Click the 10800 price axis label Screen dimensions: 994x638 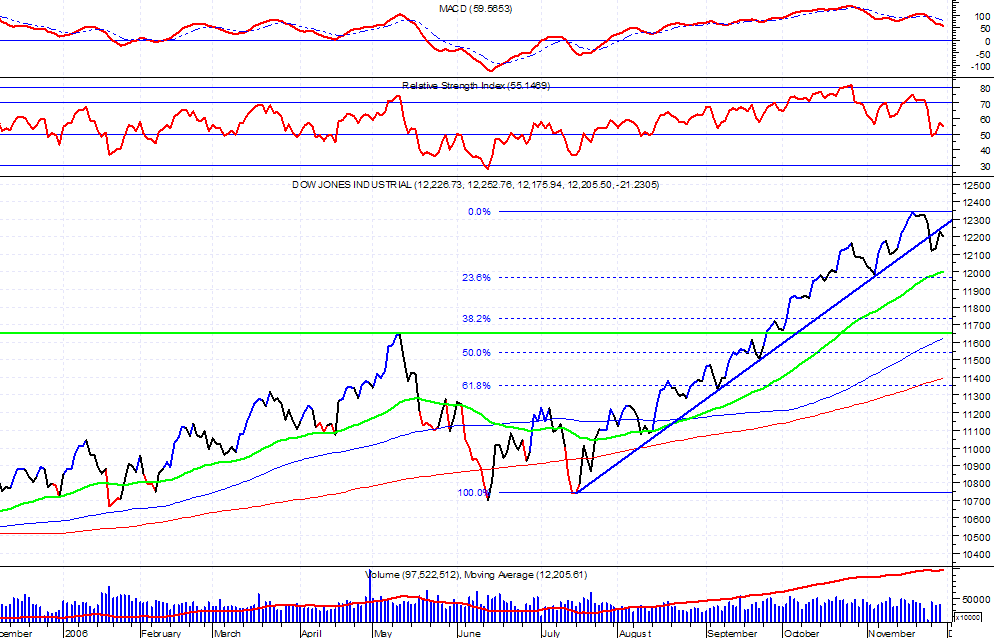coord(975,484)
